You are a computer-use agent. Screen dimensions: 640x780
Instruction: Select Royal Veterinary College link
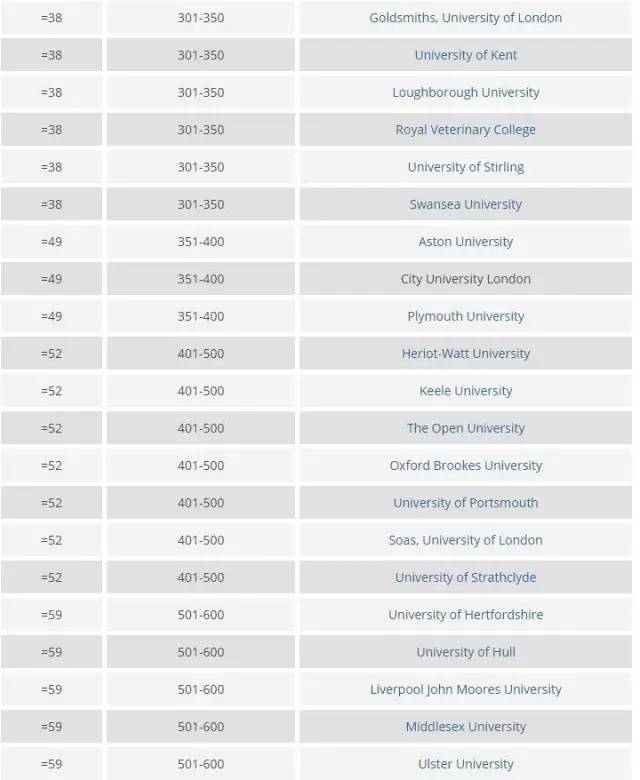[465, 130]
